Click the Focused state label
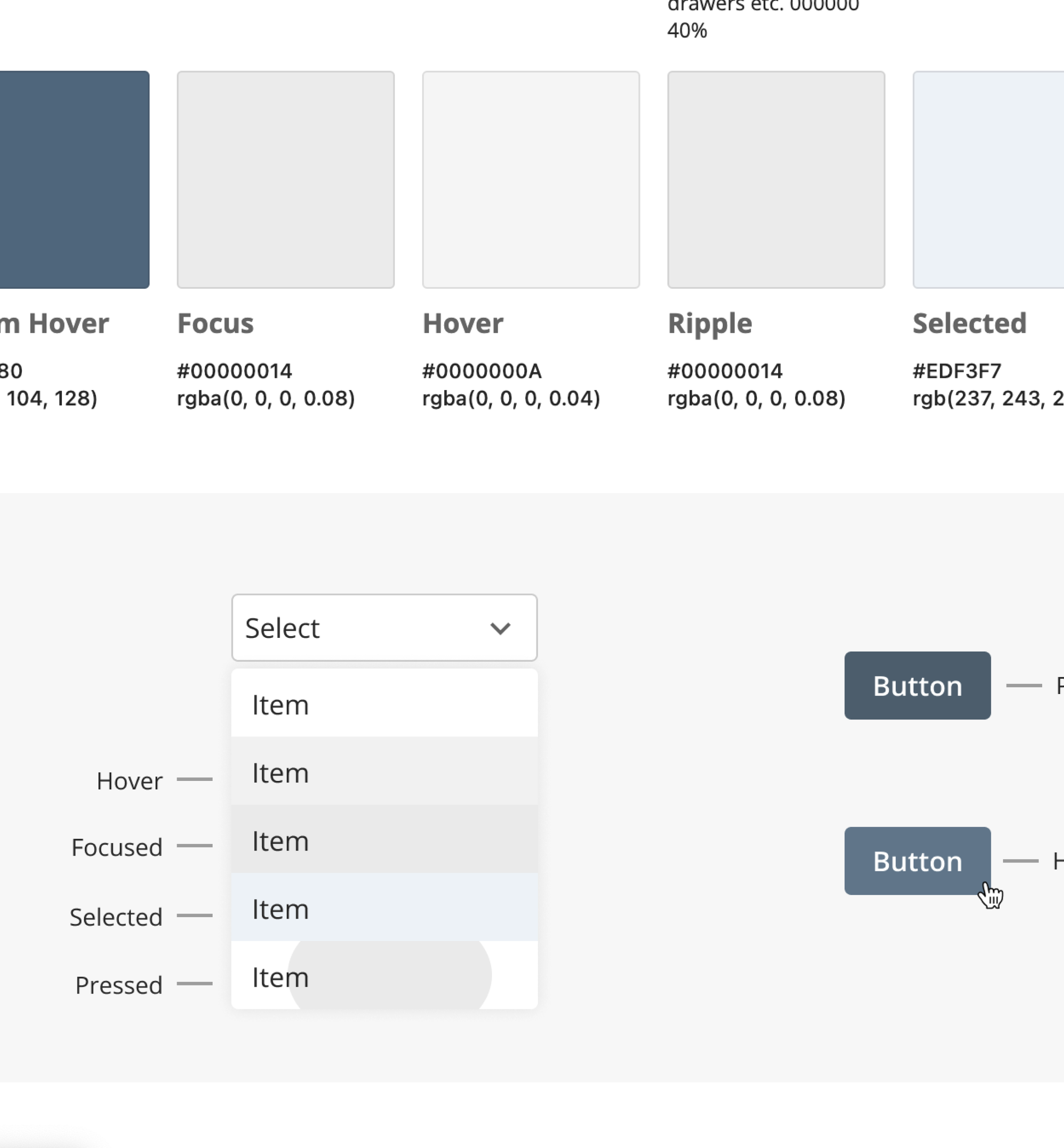1064x1148 pixels. tap(117, 848)
